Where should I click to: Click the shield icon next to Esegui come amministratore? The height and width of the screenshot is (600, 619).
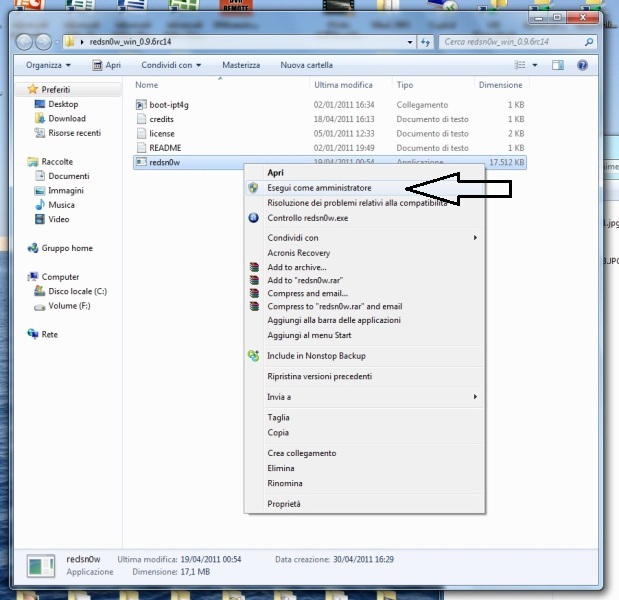tap(253, 188)
